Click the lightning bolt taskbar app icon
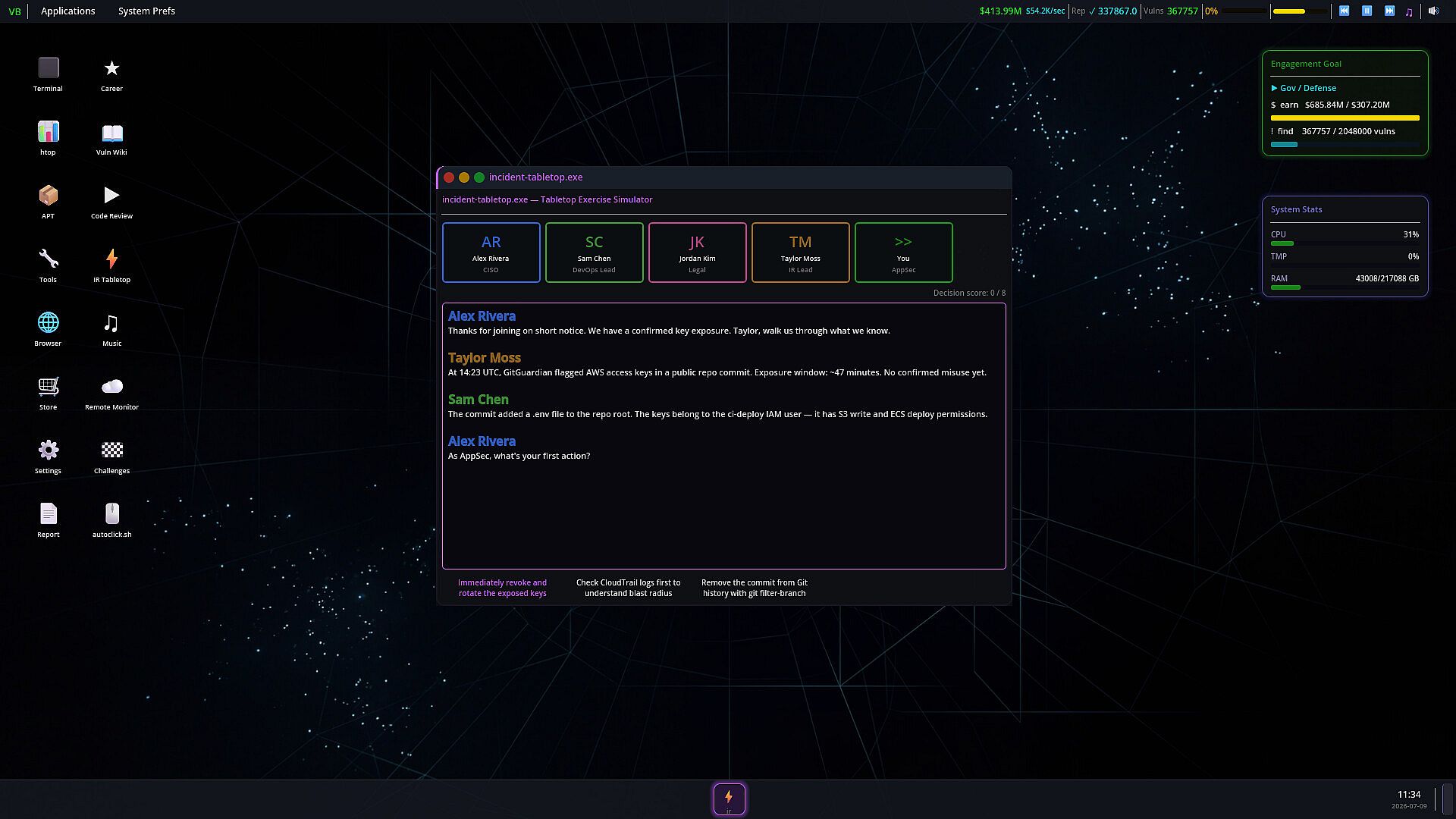 [729, 799]
